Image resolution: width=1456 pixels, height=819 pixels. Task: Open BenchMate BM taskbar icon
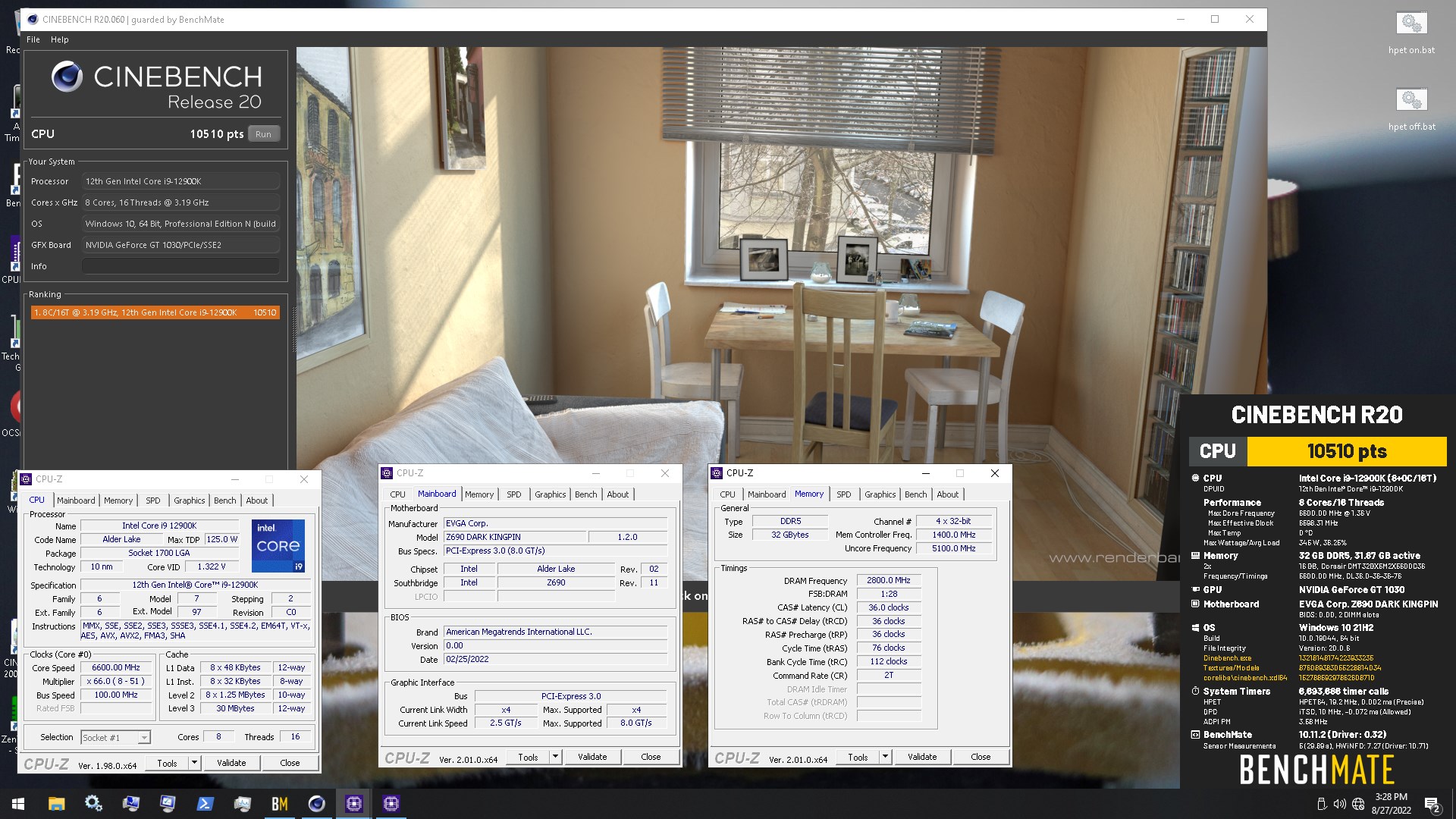pyautogui.click(x=279, y=804)
